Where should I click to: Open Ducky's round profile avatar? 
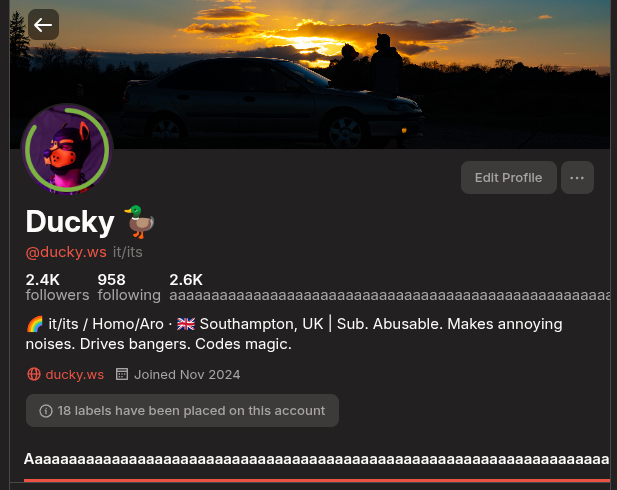coord(67,150)
